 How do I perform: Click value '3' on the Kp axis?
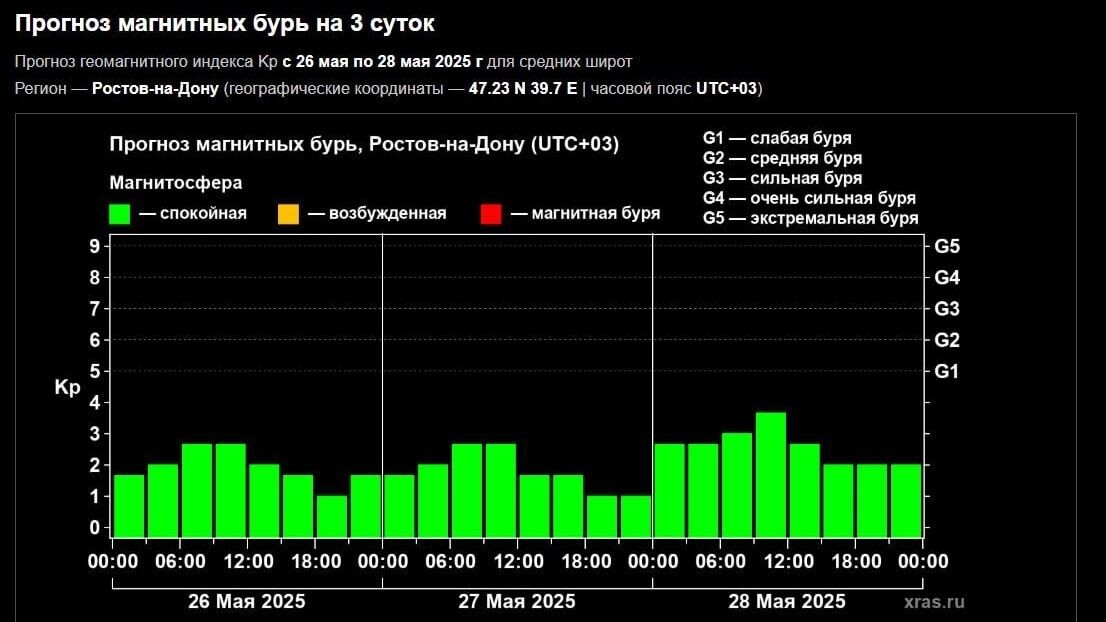pyautogui.click(x=95, y=434)
